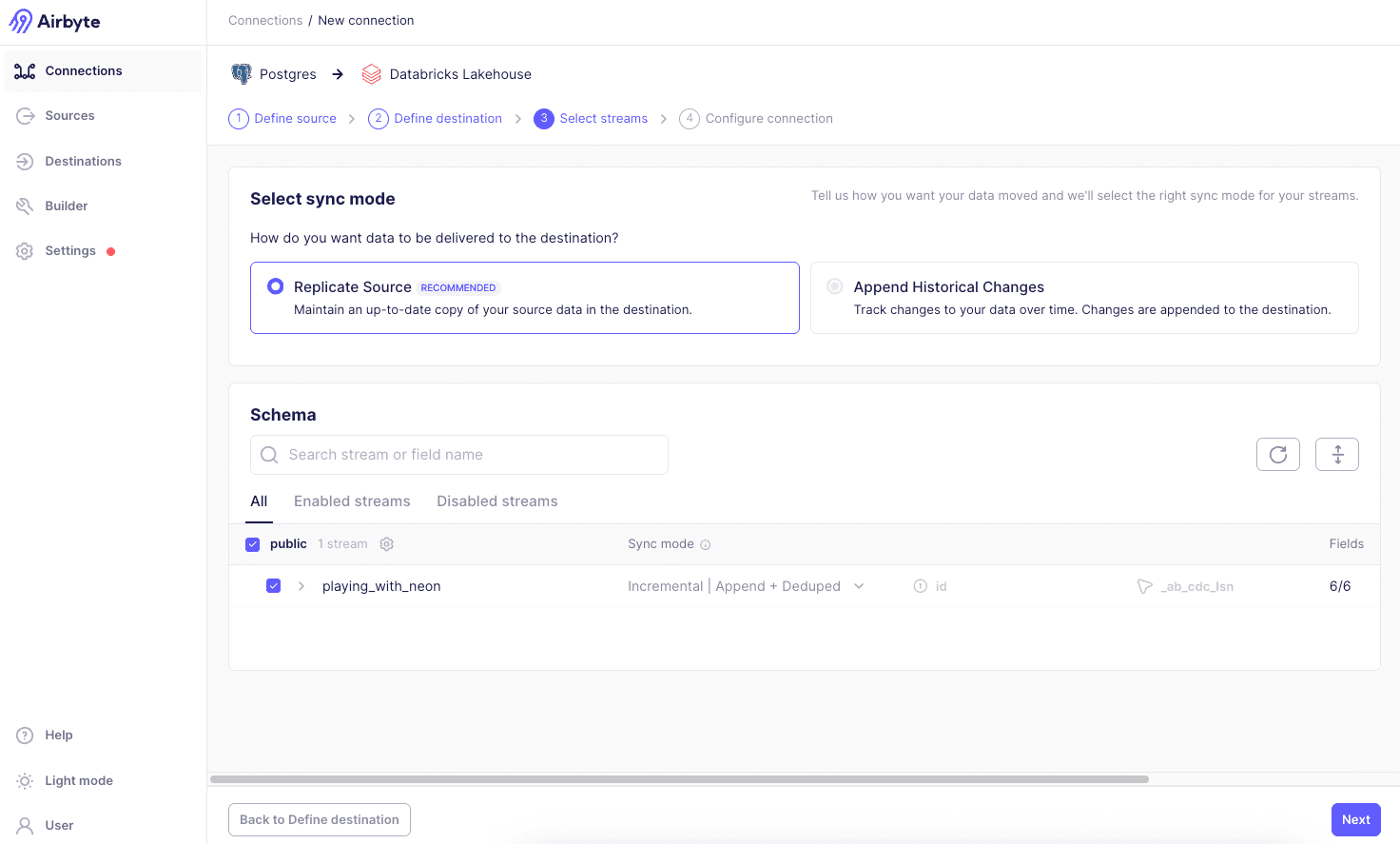Image resolution: width=1400 pixels, height=844 pixels.
Task: Uncheck the public namespace checkbox
Action: [x=252, y=543]
